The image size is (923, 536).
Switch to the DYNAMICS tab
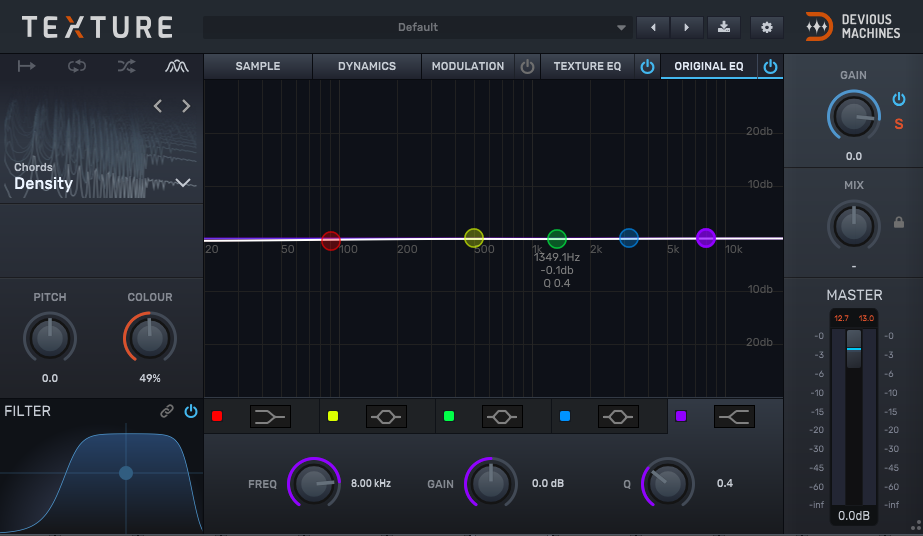click(x=367, y=66)
